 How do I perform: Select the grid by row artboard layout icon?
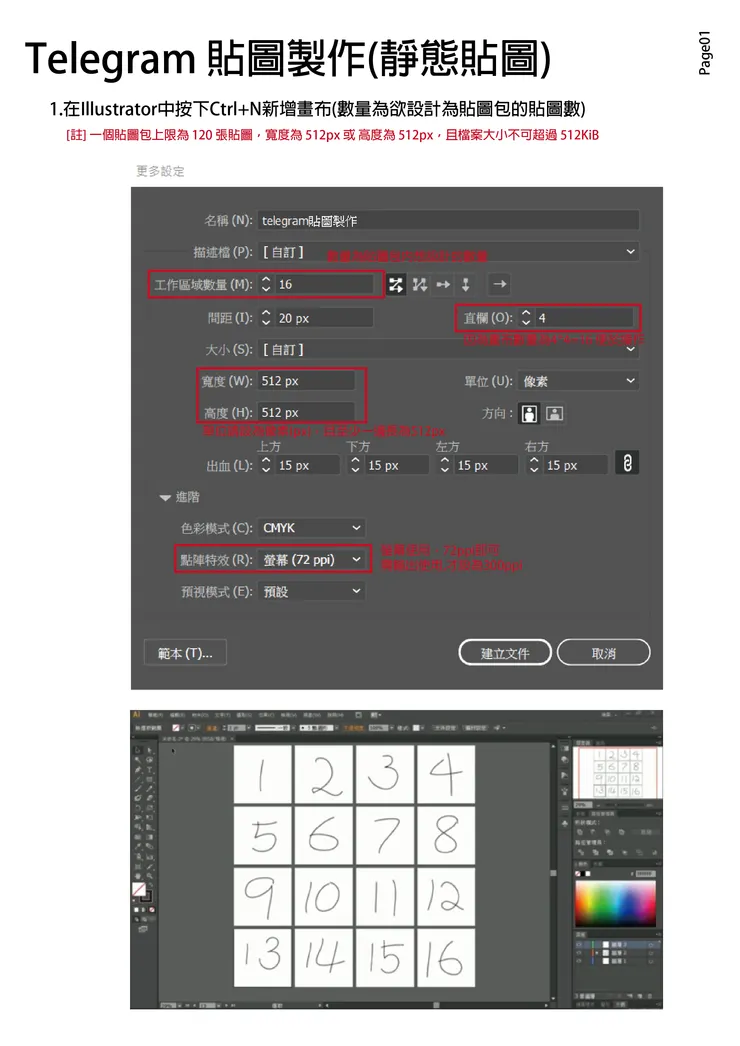tap(396, 285)
